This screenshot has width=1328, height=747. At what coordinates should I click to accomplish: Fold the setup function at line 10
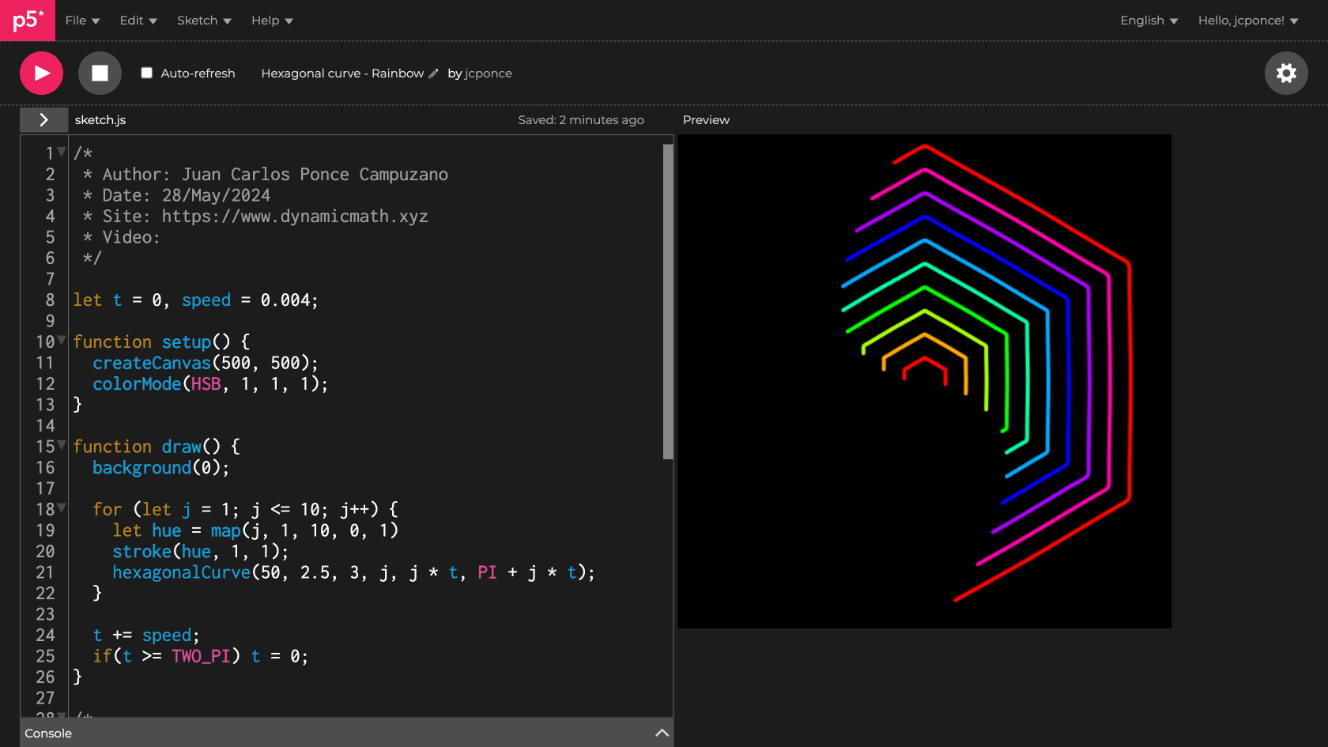pos(62,341)
